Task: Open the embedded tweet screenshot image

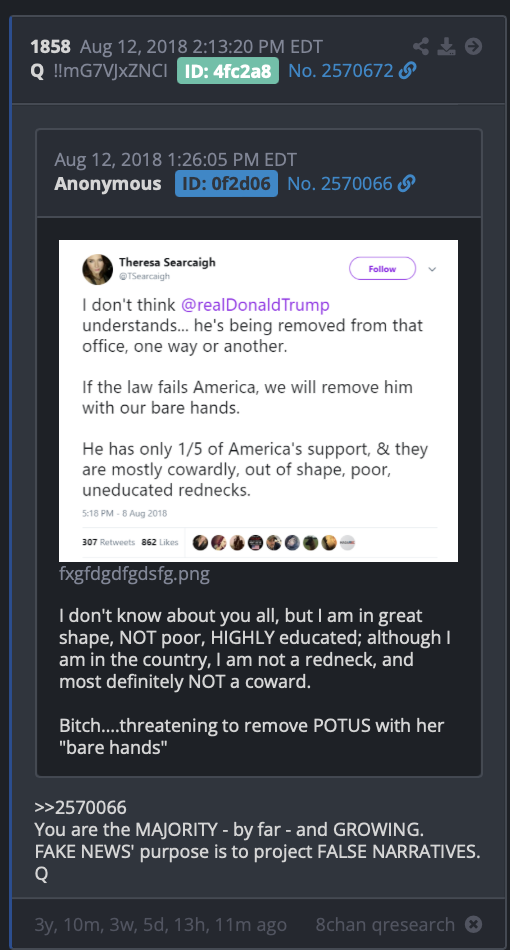Action: coord(259,401)
